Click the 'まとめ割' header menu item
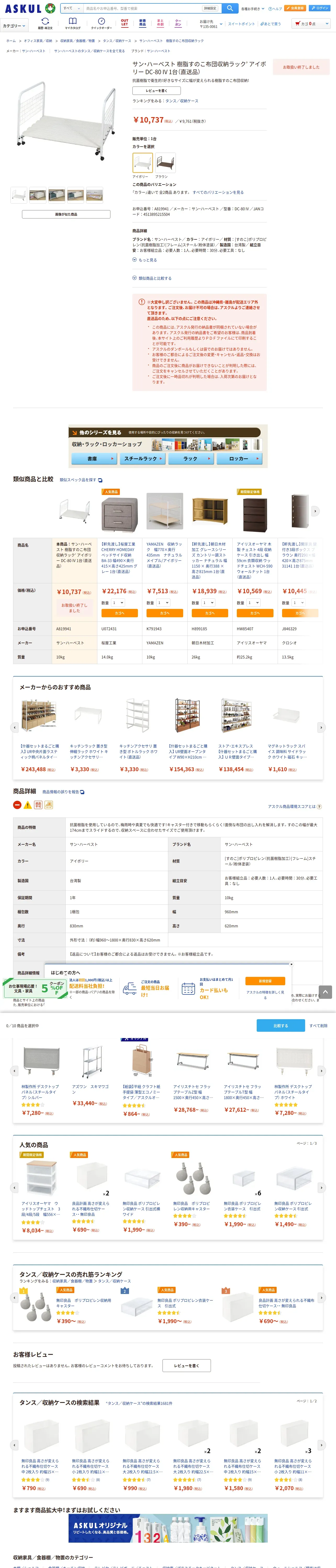 (160, 23)
